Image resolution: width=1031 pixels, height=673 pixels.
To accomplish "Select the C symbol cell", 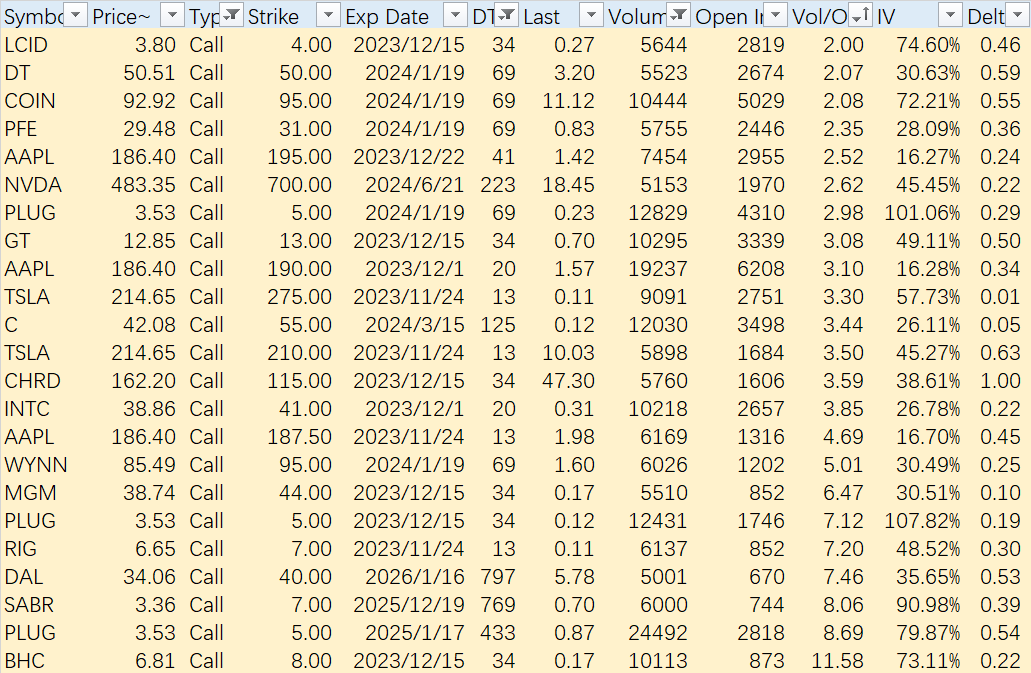I will coord(11,325).
